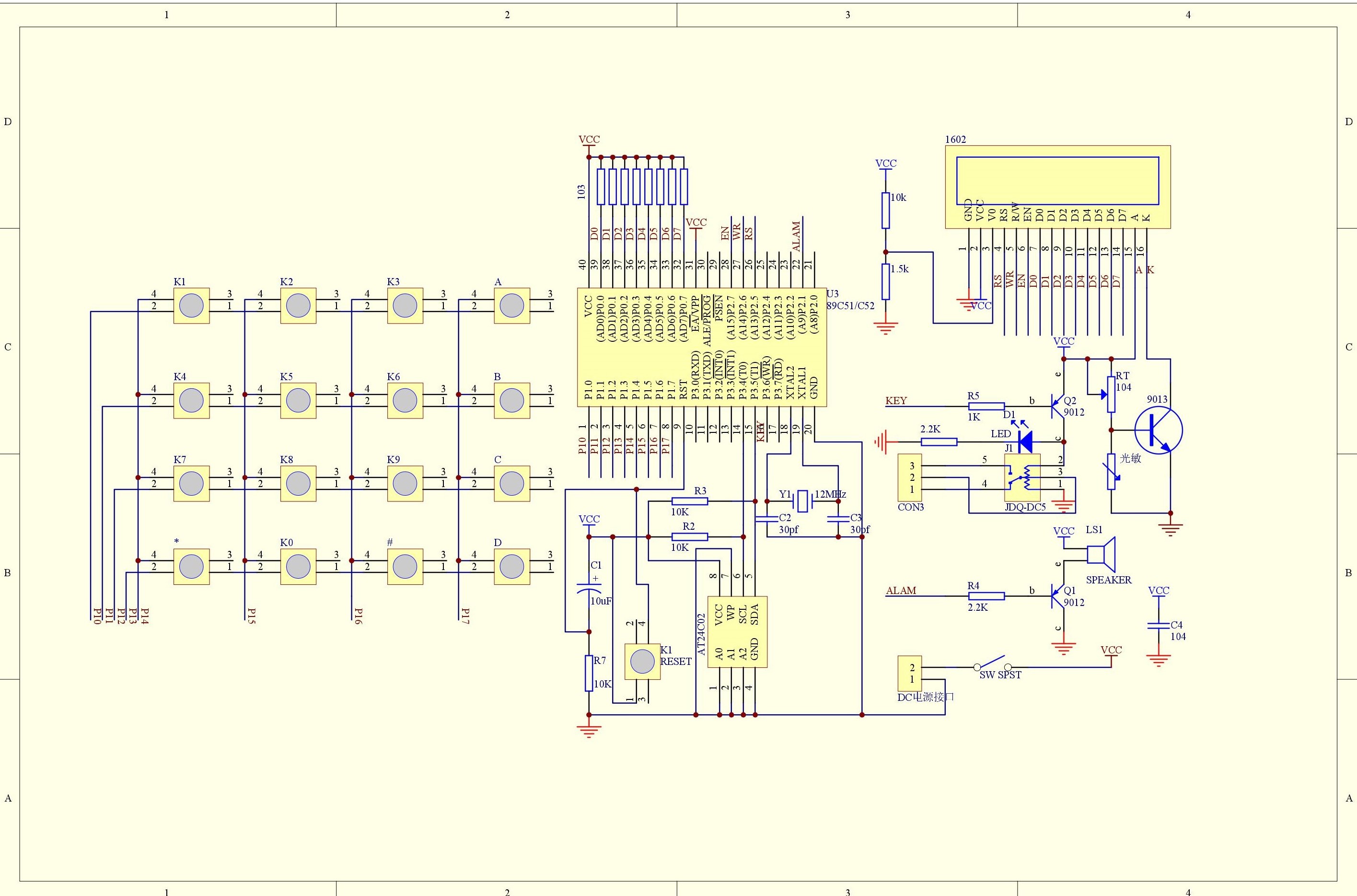Select the CON3 three-pin connector
This screenshot has width=1357, height=896.
click(x=910, y=477)
